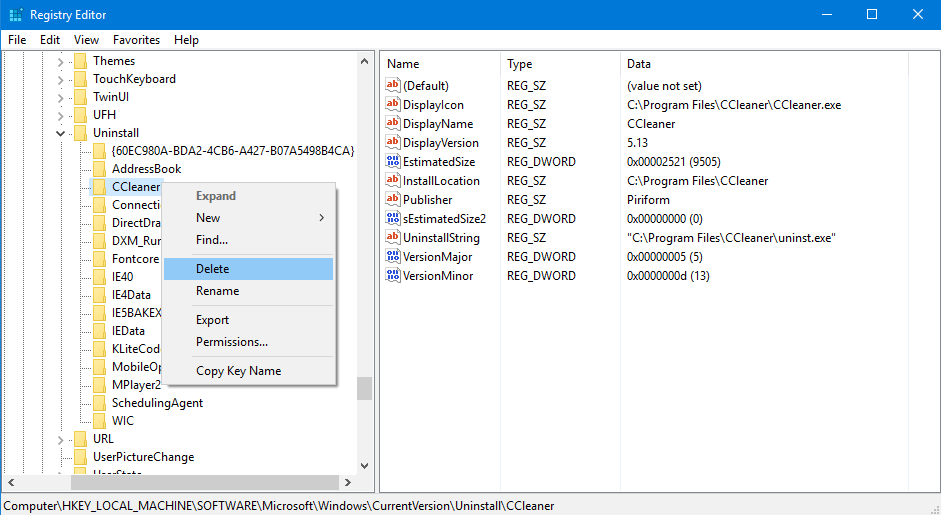Click the TwinUI folder icon
Viewport: 941px width, 515px height.
point(80,97)
